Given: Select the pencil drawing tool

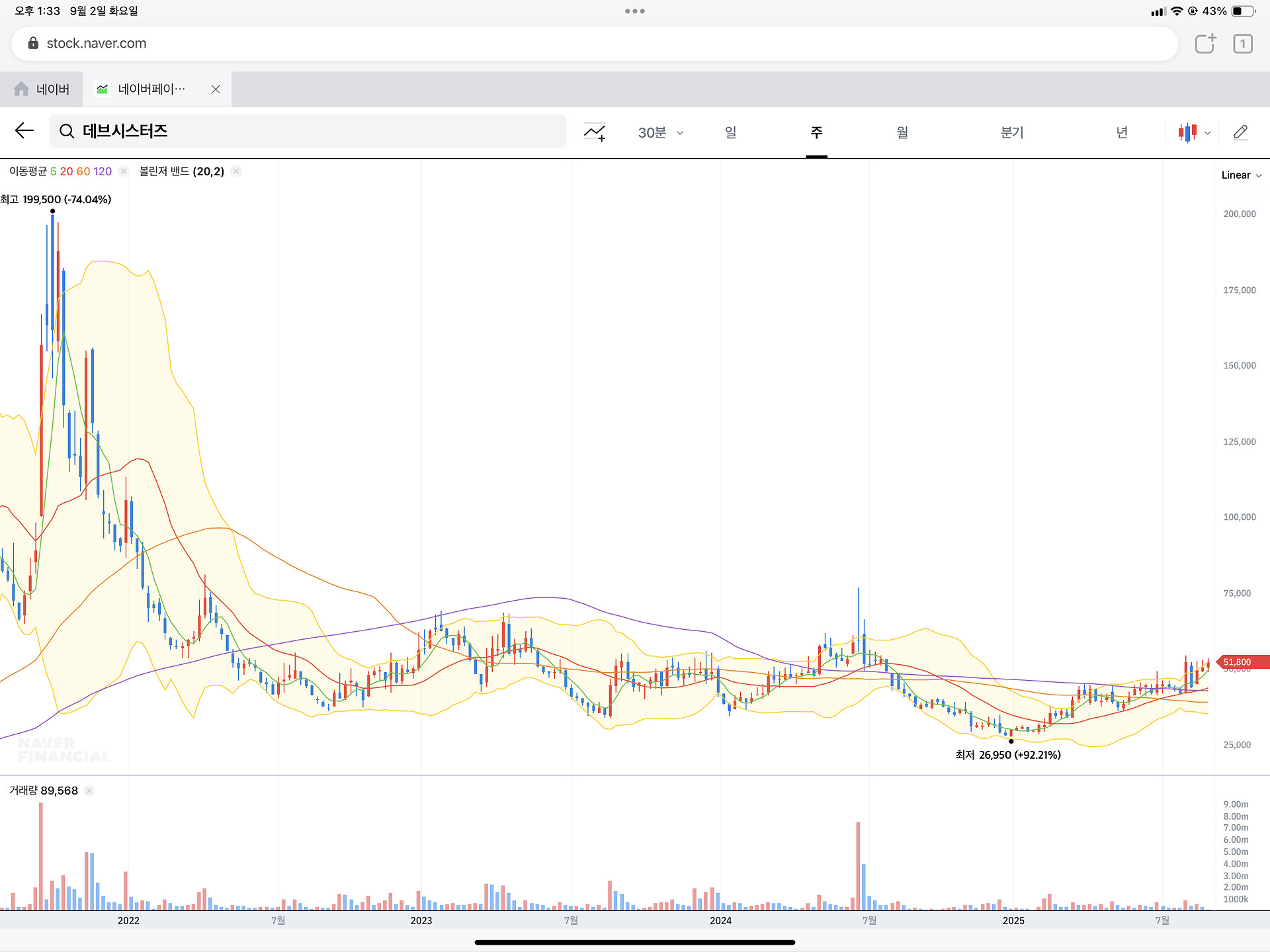Looking at the screenshot, I should pos(1240,132).
